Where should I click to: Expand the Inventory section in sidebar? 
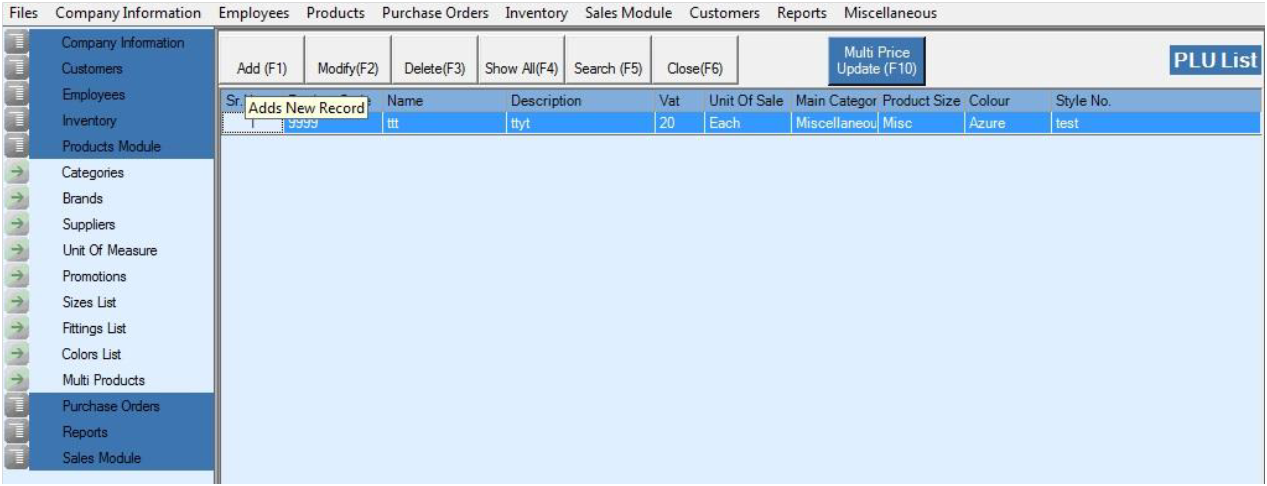tap(89, 121)
